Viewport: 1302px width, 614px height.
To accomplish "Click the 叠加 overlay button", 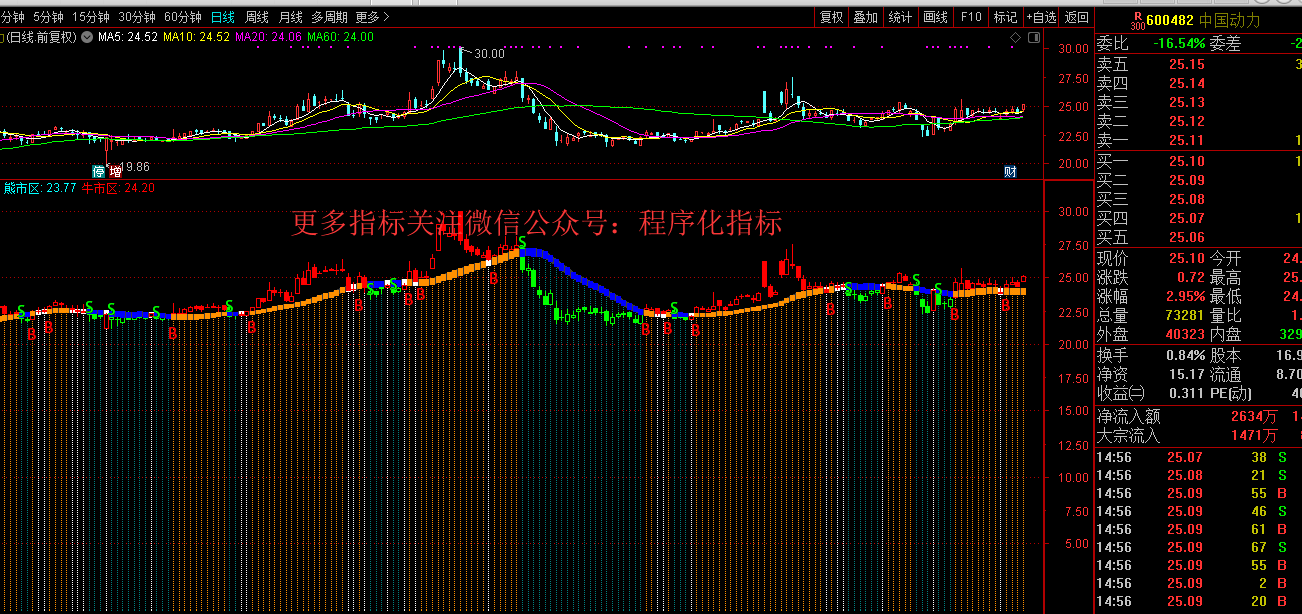I will coord(865,17).
